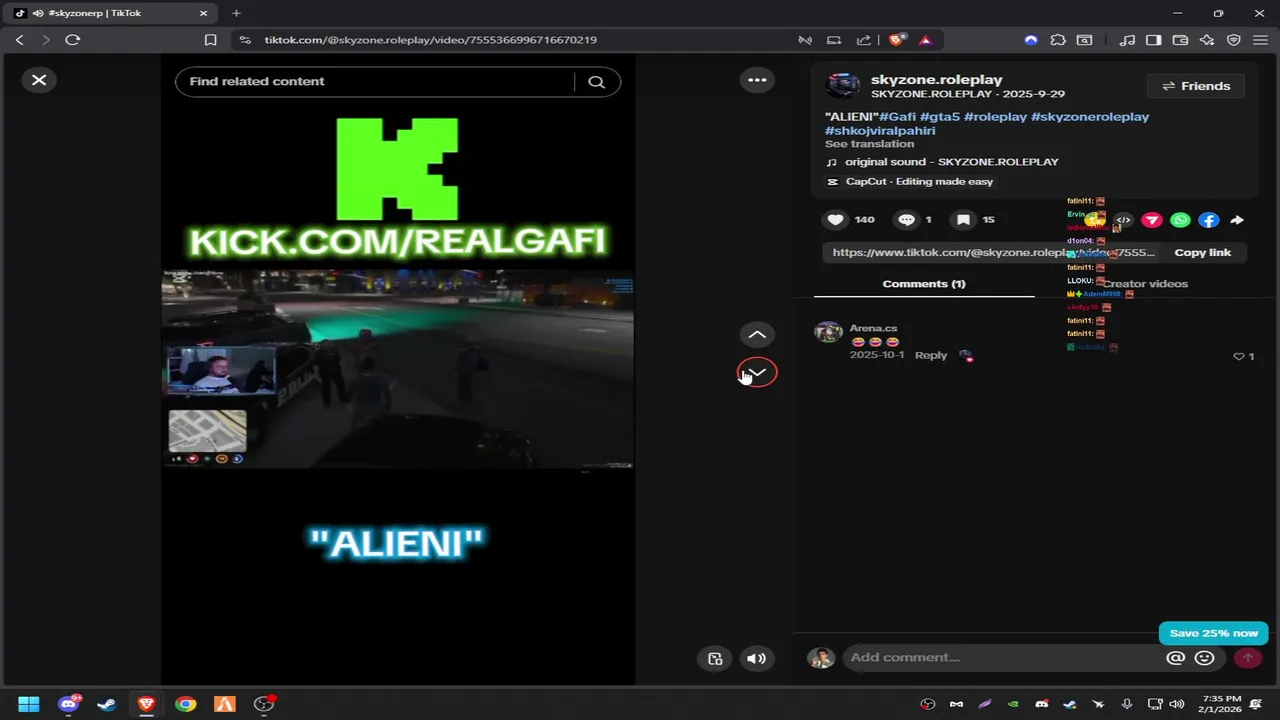Open Windows Start menu
The width and height of the screenshot is (1280, 720).
click(29, 704)
